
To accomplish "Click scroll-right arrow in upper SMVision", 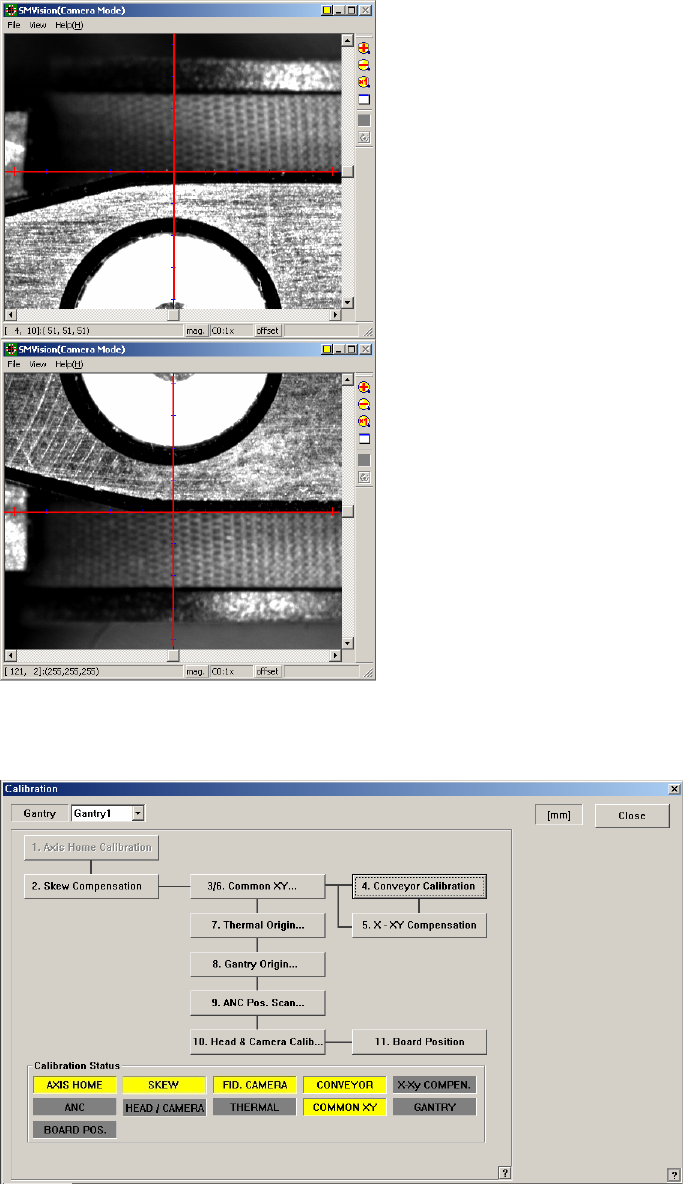I will click(336, 315).
